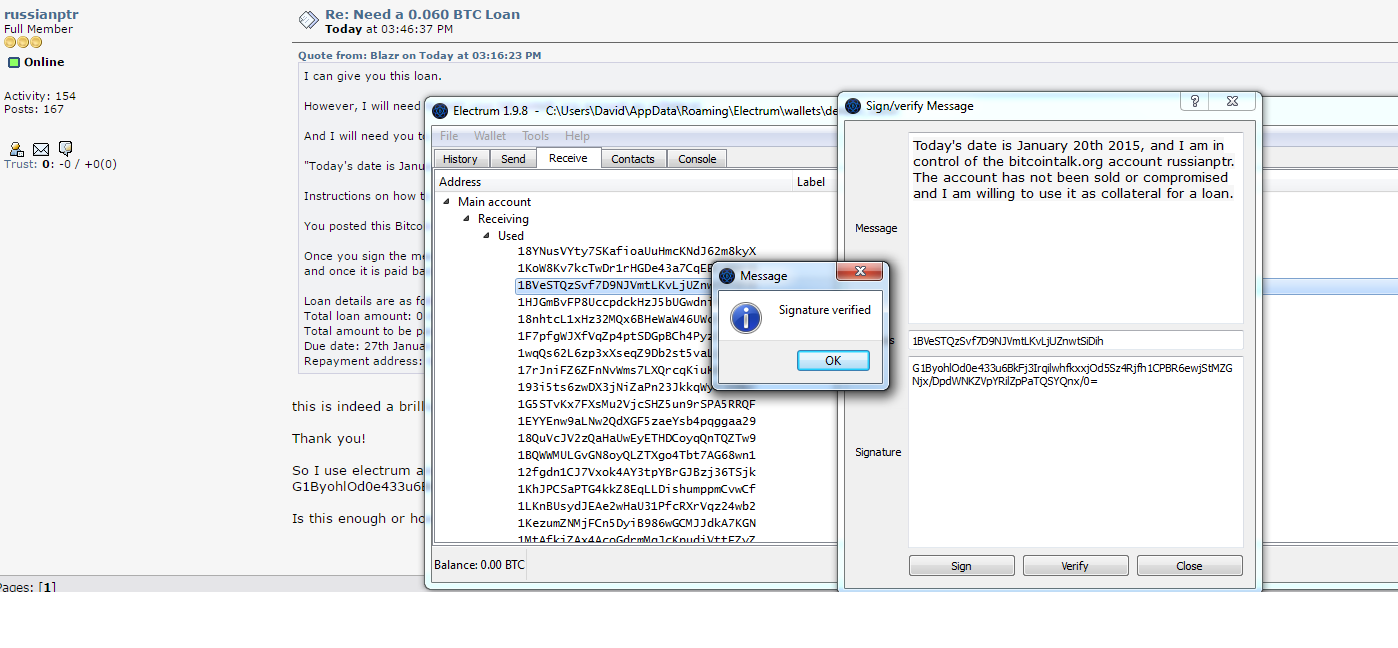This screenshot has height=648, width=1398.
Task: Switch to the Send tab
Action: tap(513, 159)
